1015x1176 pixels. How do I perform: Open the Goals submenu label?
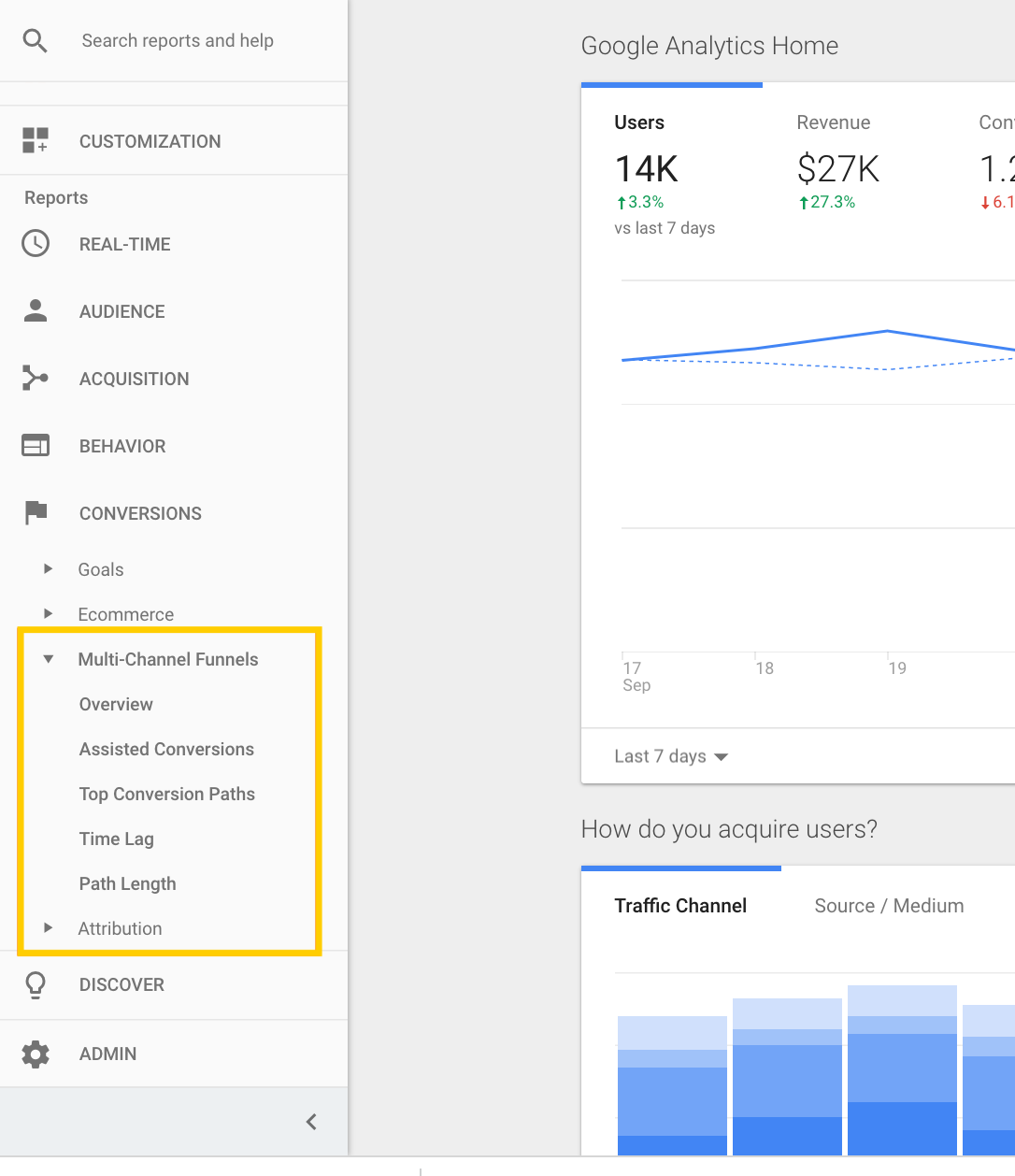coord(101,569)
